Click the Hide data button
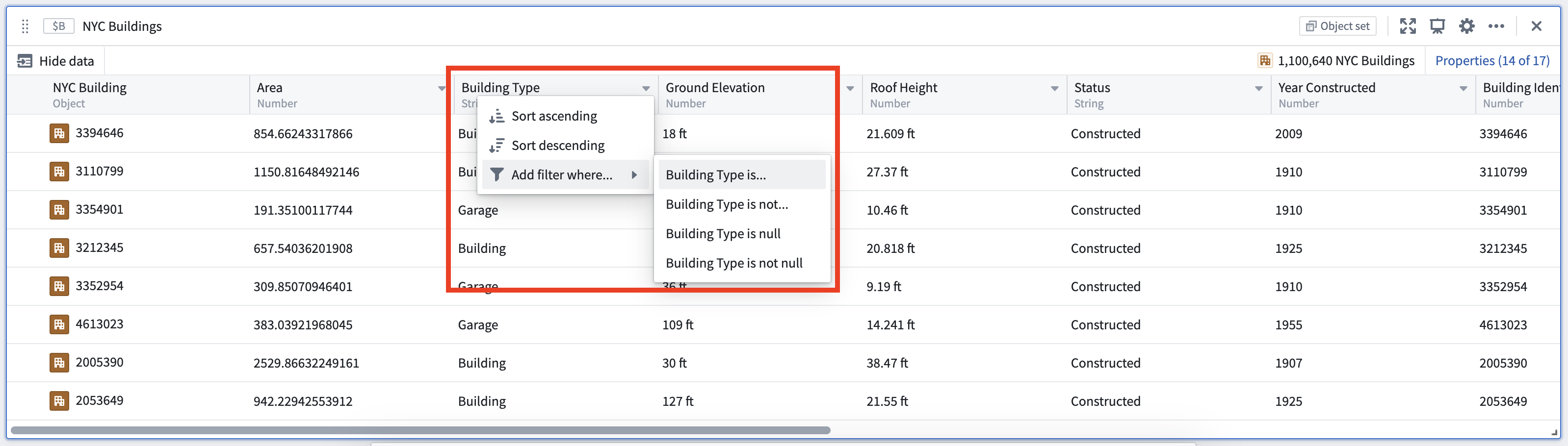1568x446 pixels. pyautogui.click(x=55, y=61)
